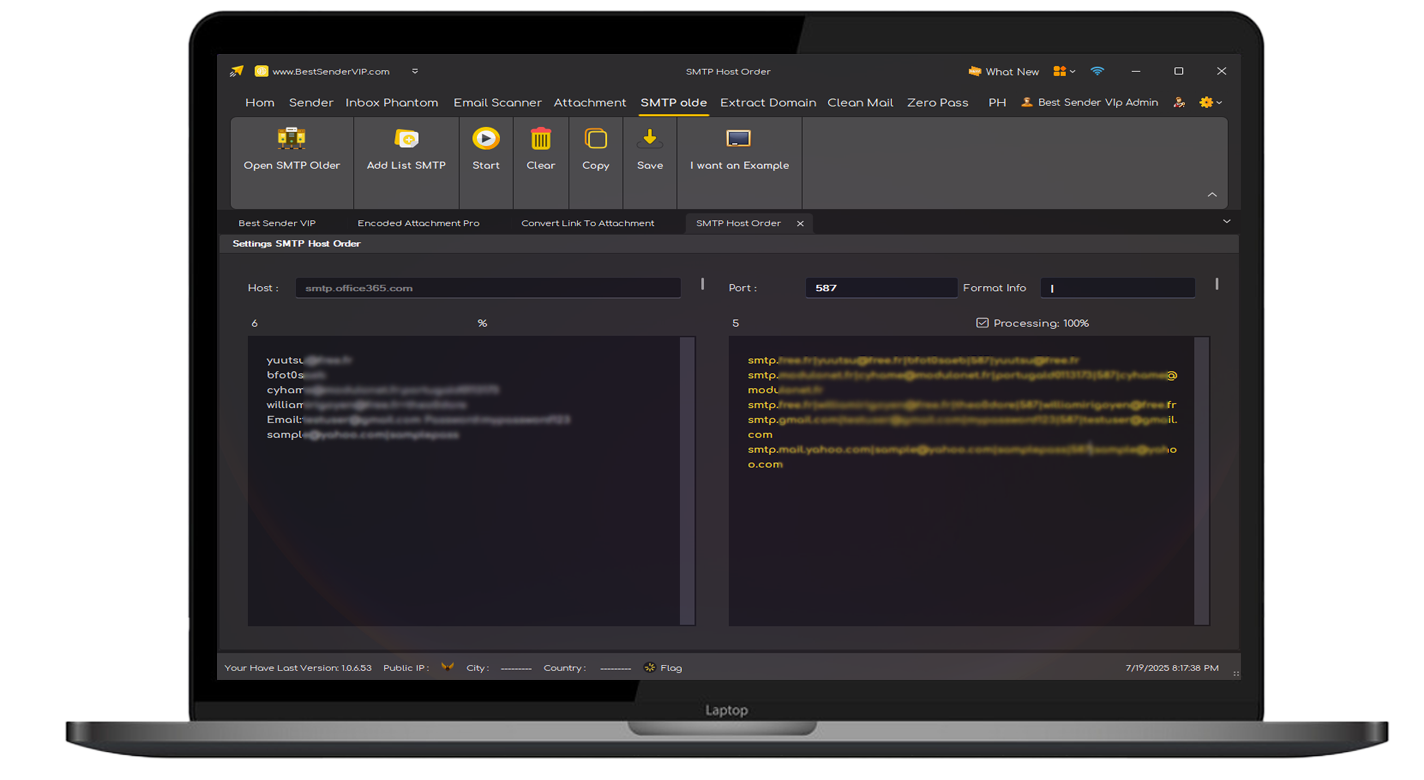The image size is (1424, 780).
Task: Click the City label in the status bar
Action: click(478, 668)
